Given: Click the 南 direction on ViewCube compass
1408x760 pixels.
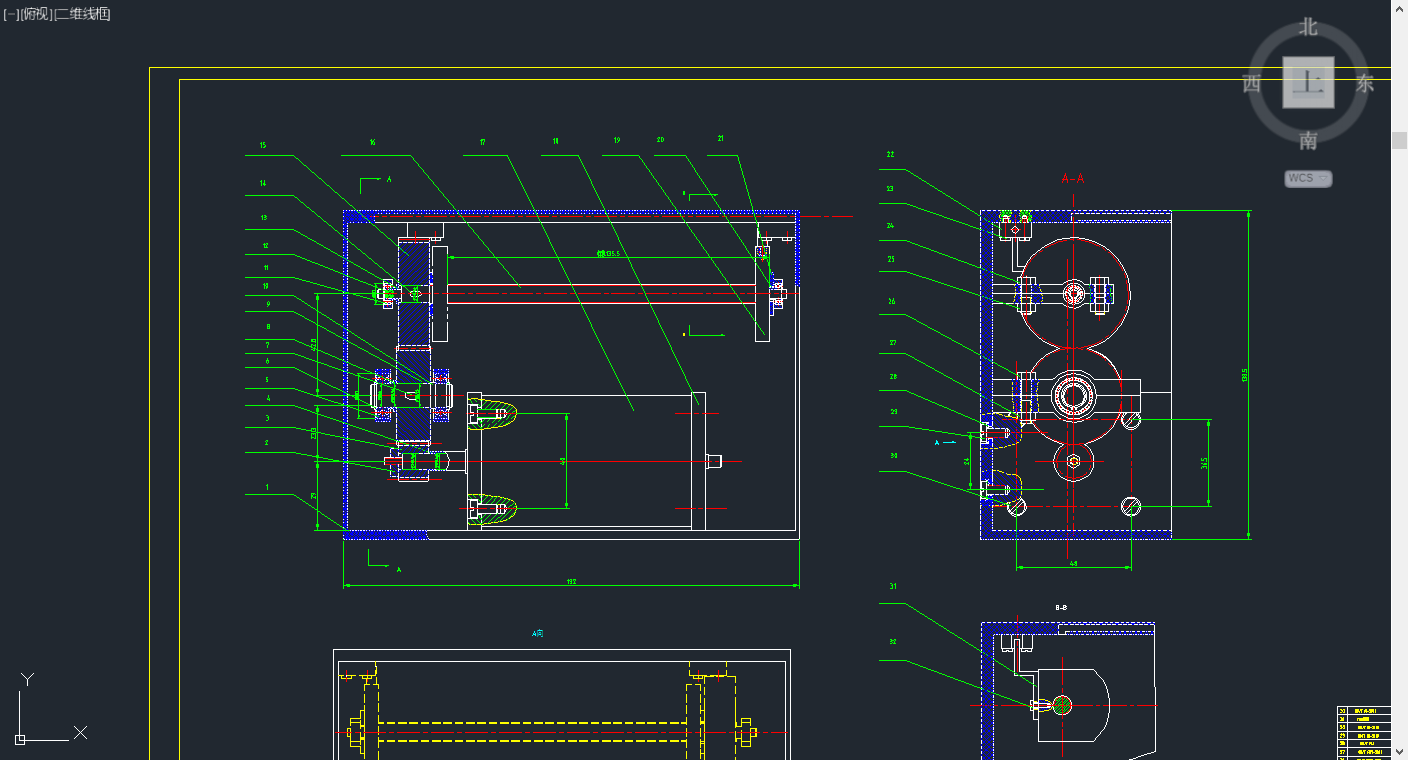Looking at the screenshot, I should click(x=1308, y=141).
